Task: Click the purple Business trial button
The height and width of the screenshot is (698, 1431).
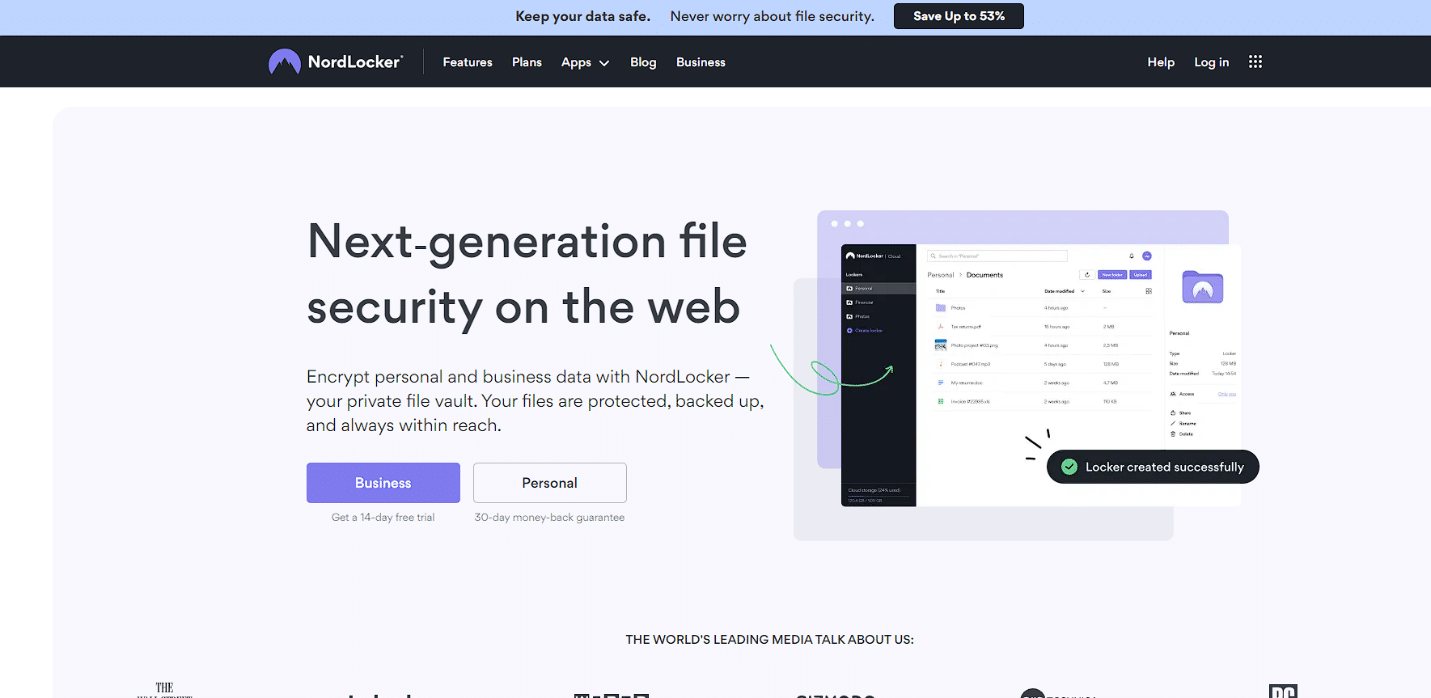Action: (383, 483)
